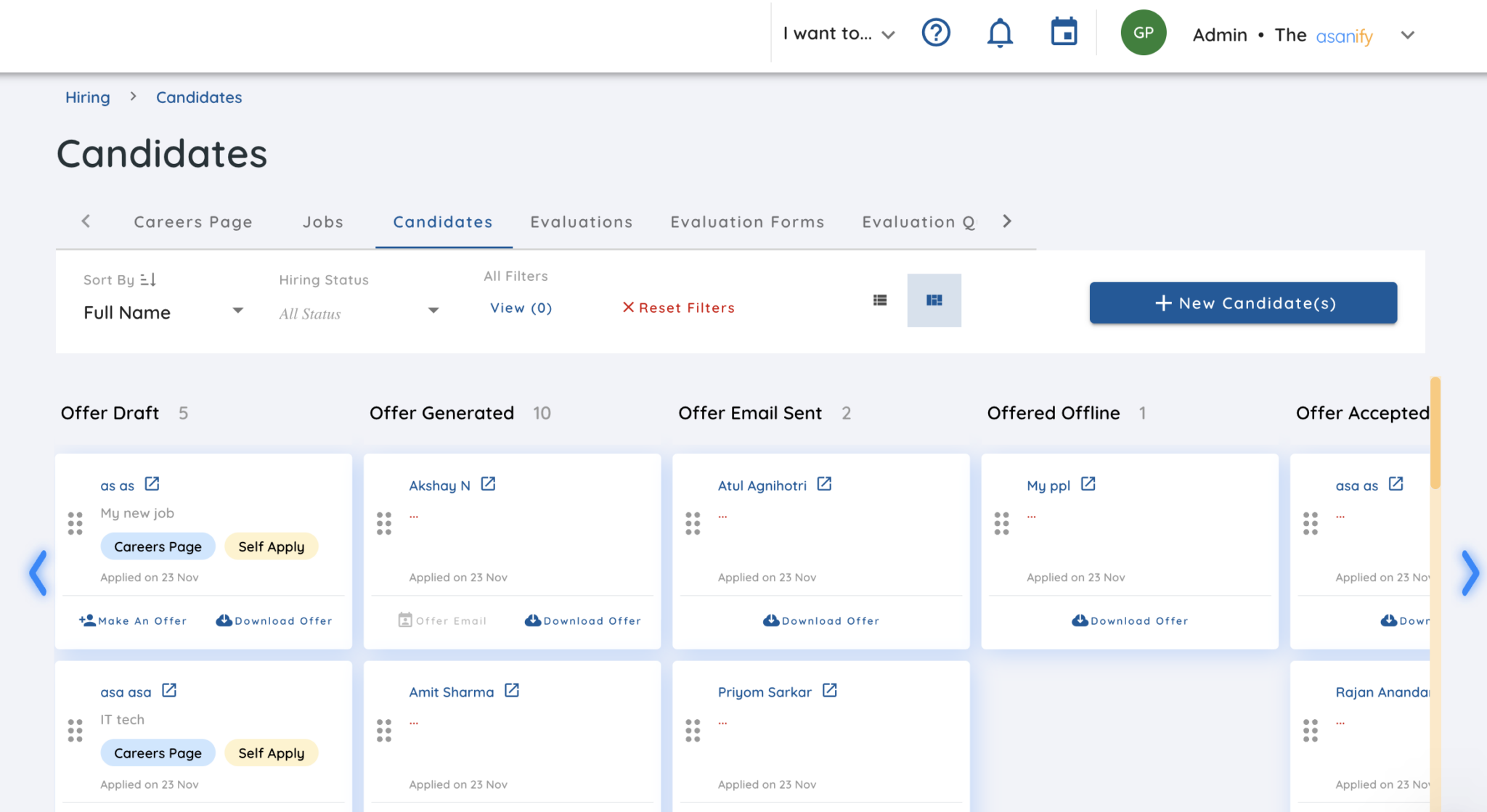
Task: Expand the Full Name sort dropdown
Action: [237, 311]
